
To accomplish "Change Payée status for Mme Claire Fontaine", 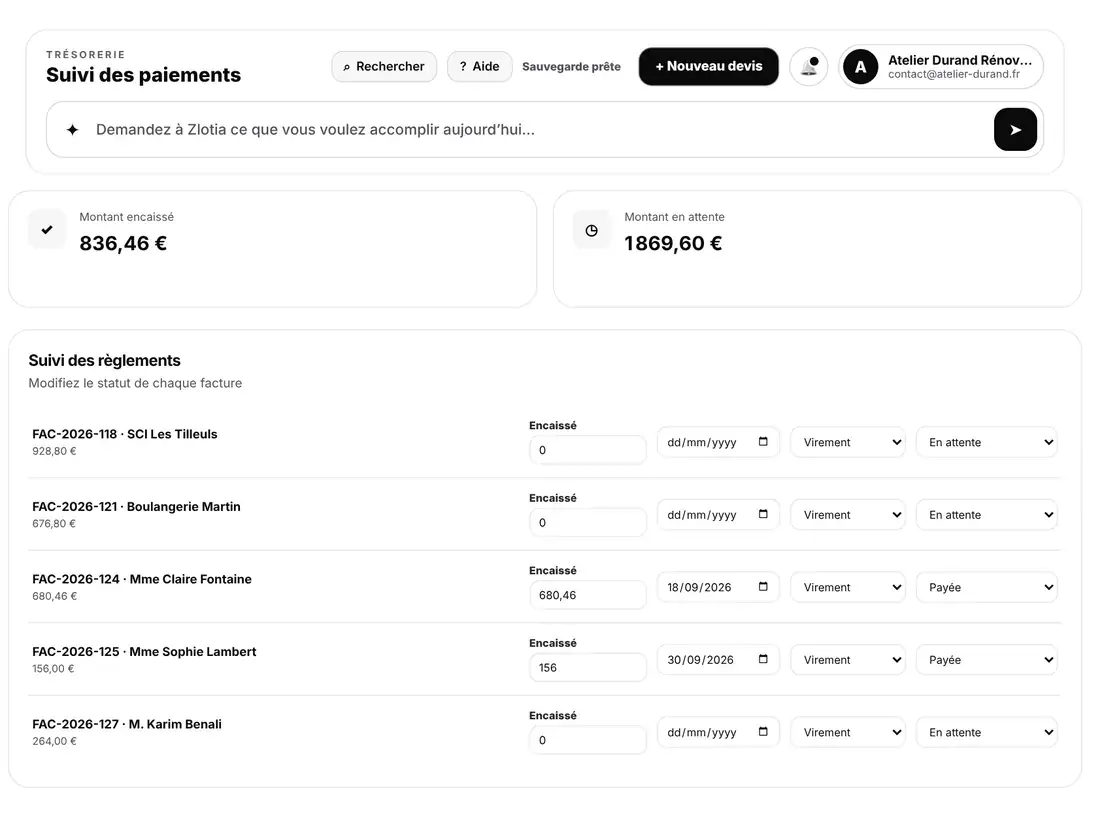I will [x=986, y=588].
